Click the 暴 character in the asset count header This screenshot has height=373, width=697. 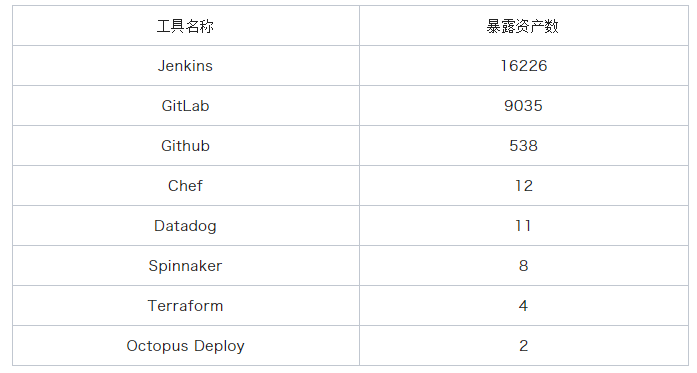click(493, 26)
